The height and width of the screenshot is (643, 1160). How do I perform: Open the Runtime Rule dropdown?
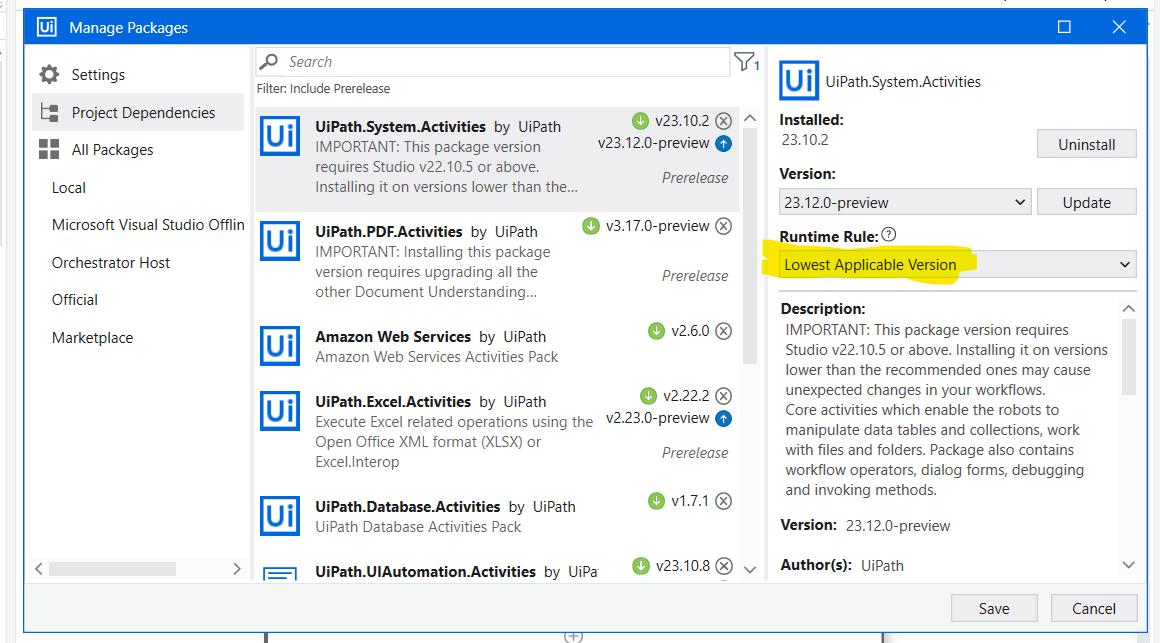pos(957,264)
